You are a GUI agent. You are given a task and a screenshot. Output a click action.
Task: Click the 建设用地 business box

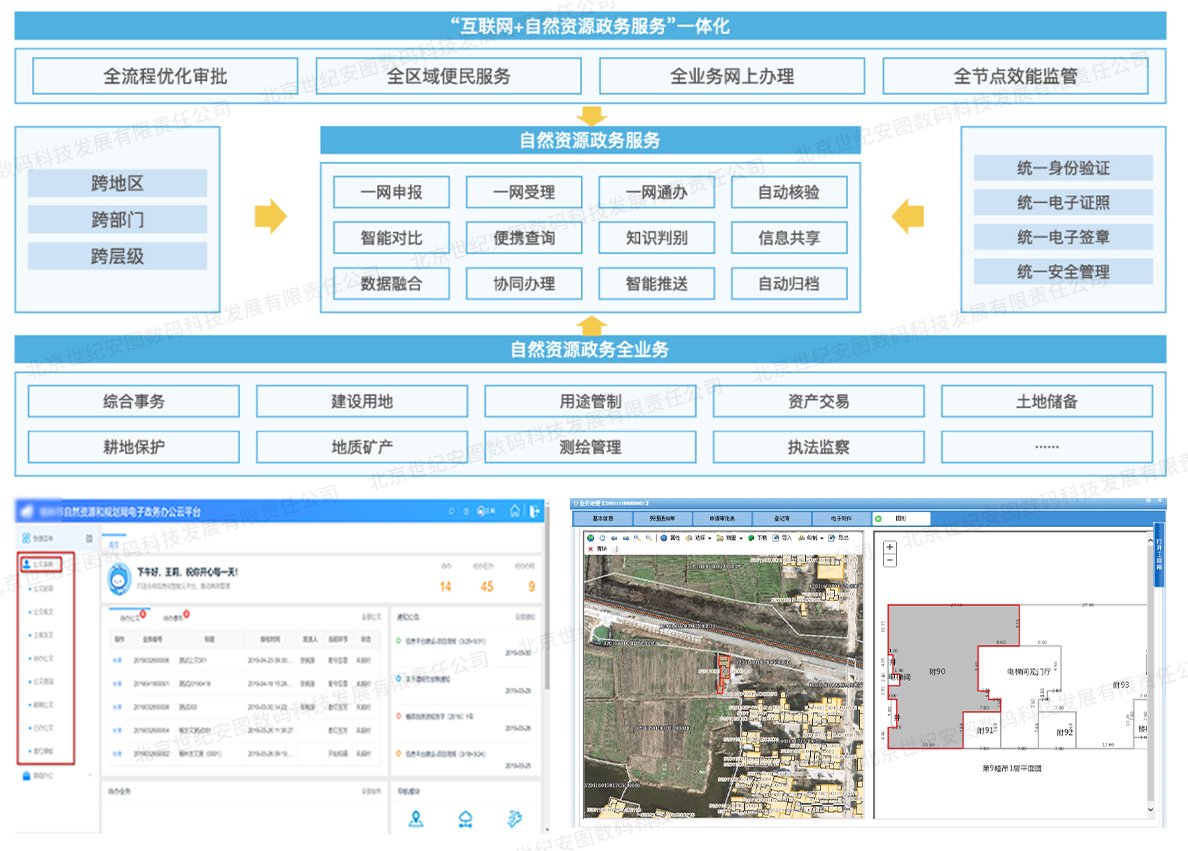[x=362, y=402]
